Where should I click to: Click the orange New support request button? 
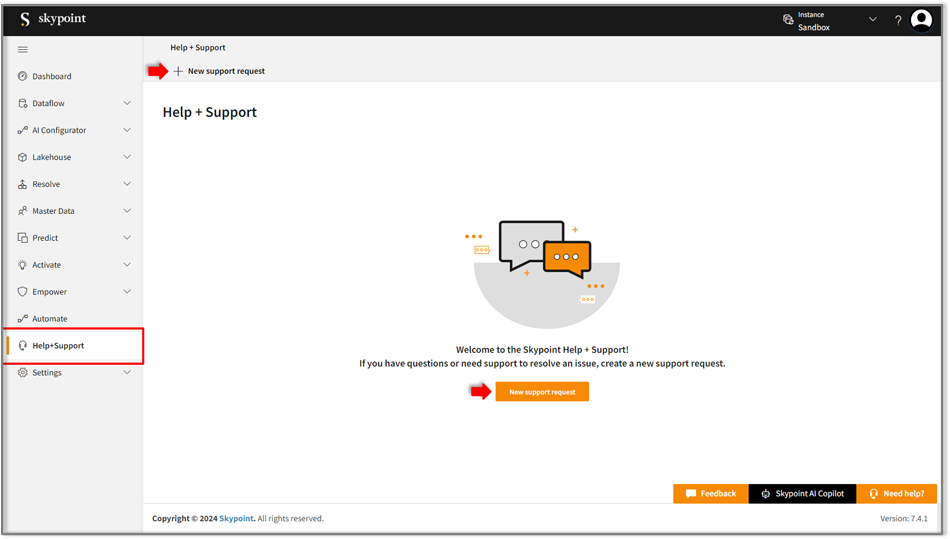[x=542, y=392]
